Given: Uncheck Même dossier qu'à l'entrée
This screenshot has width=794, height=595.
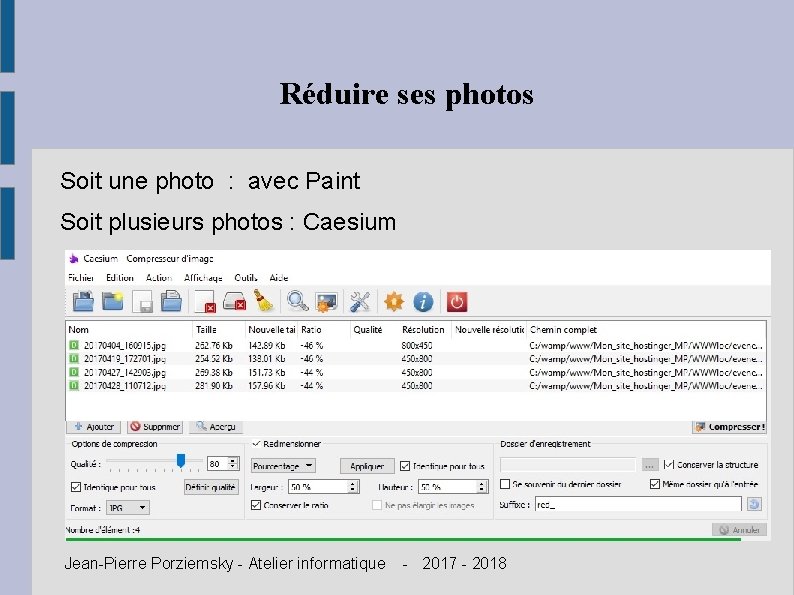Looking at the screenshot, I should (x=655, y=484).
